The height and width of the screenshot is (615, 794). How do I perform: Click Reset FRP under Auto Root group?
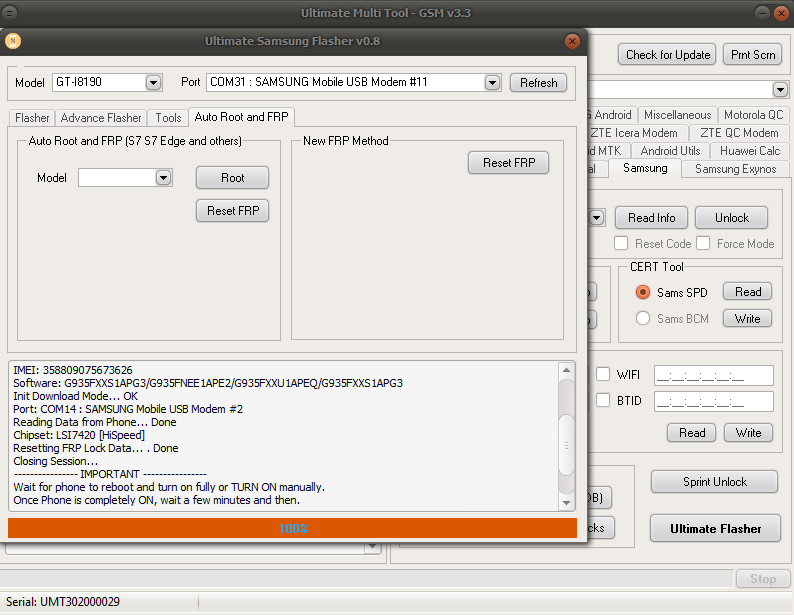click(232, 211)
